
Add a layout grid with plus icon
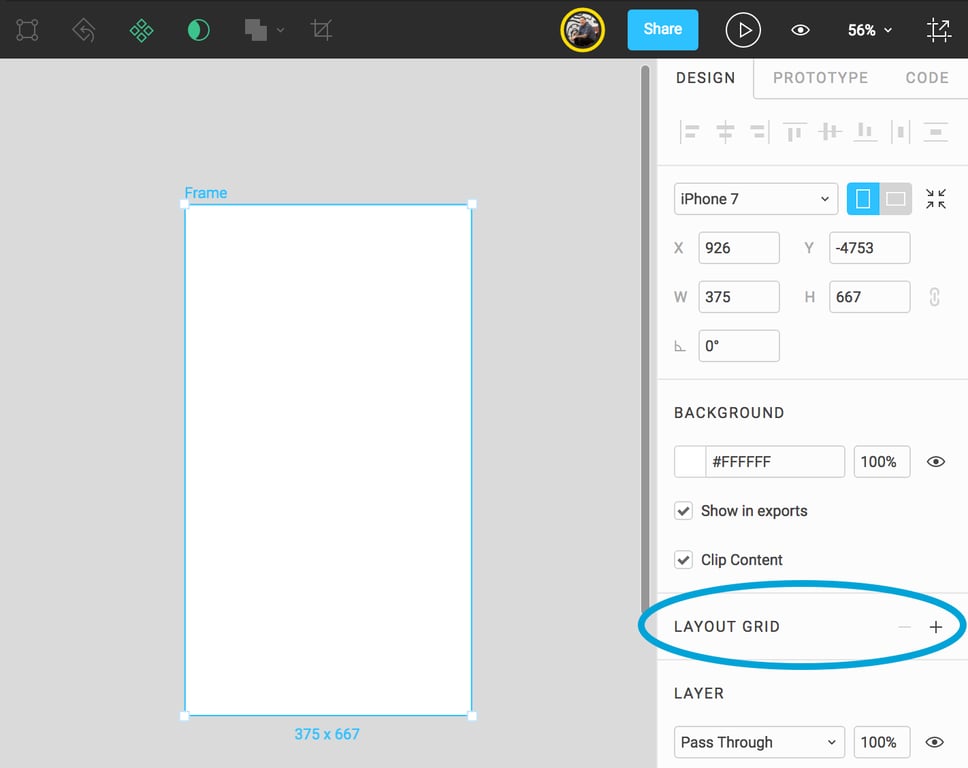(x=936, y=627)
